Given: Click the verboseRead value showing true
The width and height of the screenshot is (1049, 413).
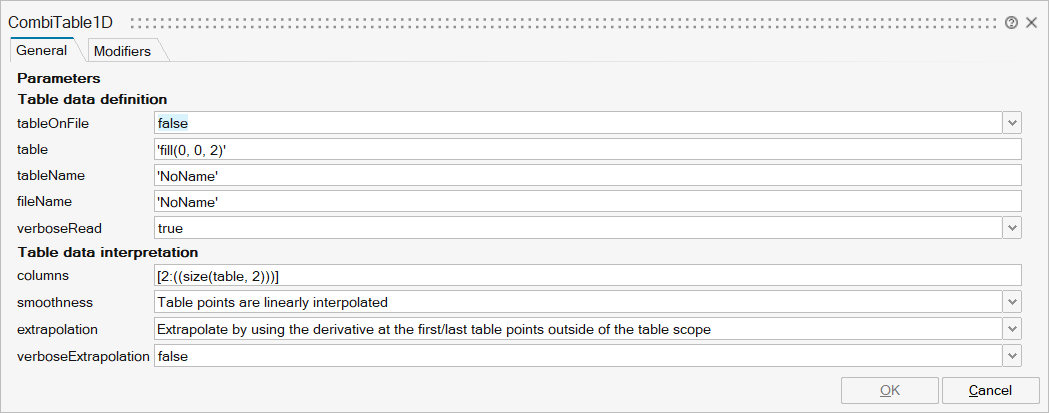Looking at the screenshot, I should (576, 228).
